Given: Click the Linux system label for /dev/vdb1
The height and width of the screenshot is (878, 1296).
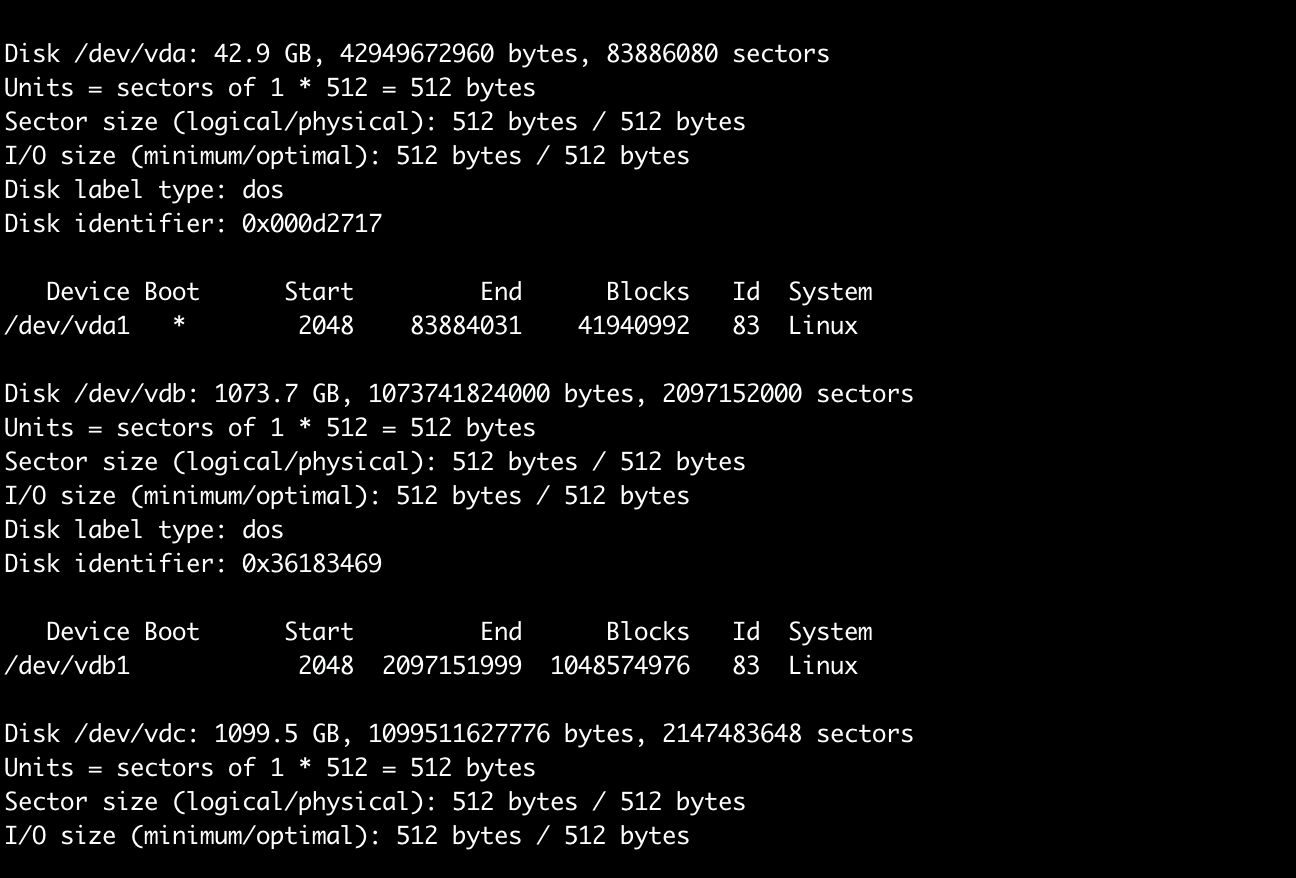Looking at the screenshot, I should point(823,666).
